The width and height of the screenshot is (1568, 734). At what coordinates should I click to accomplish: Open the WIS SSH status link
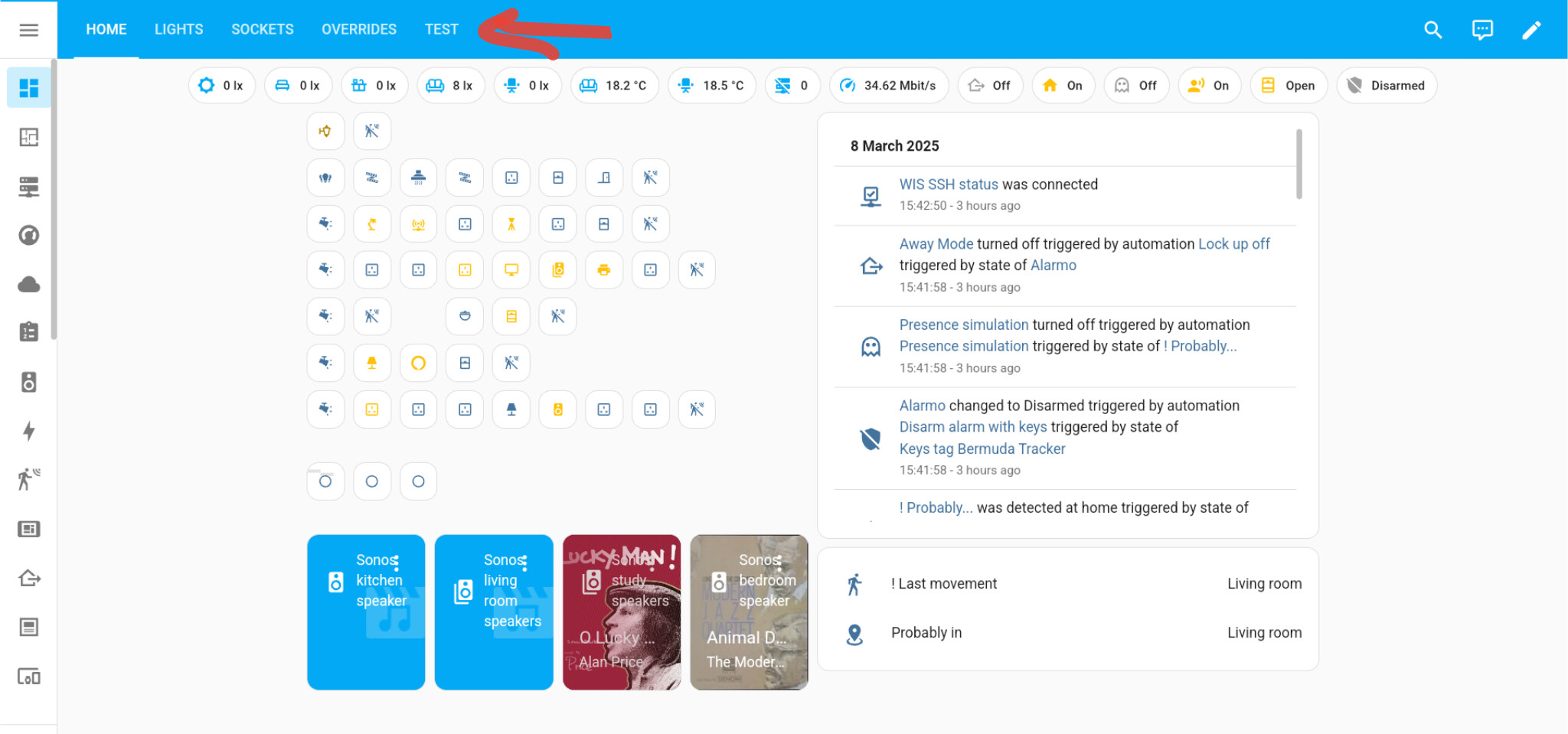949,184
